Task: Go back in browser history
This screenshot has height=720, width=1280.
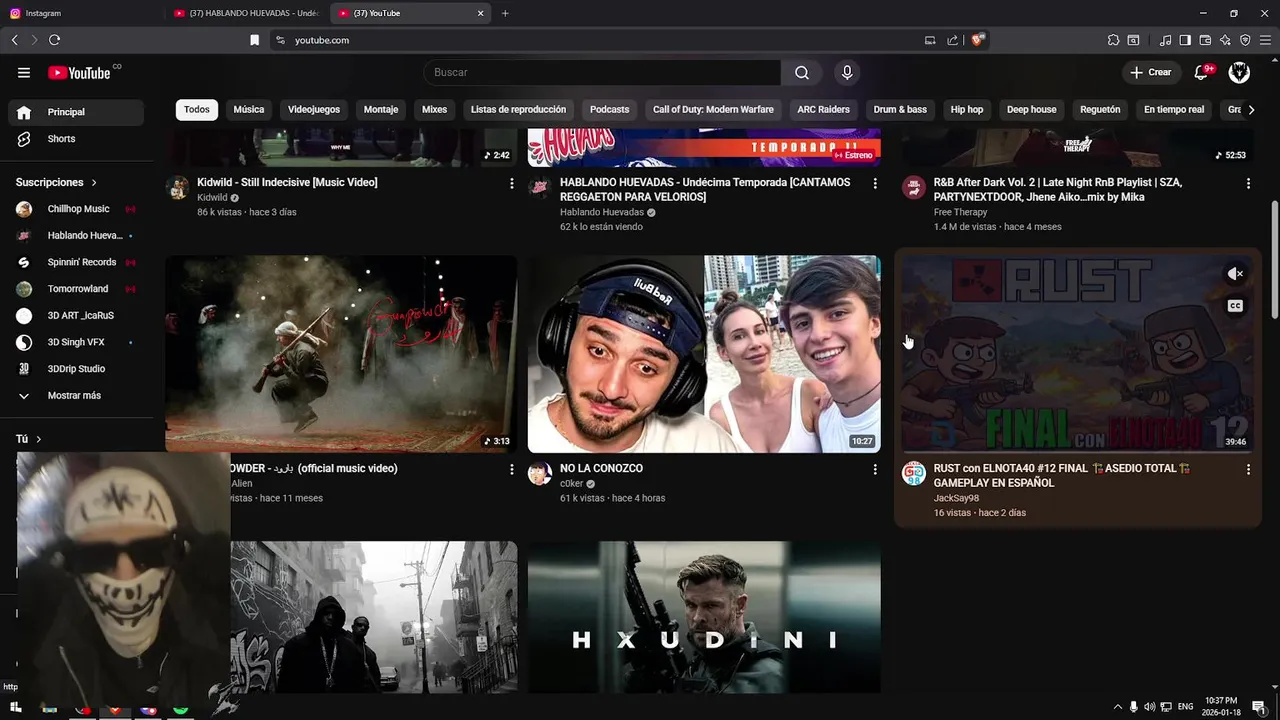Action: point(14,40)
